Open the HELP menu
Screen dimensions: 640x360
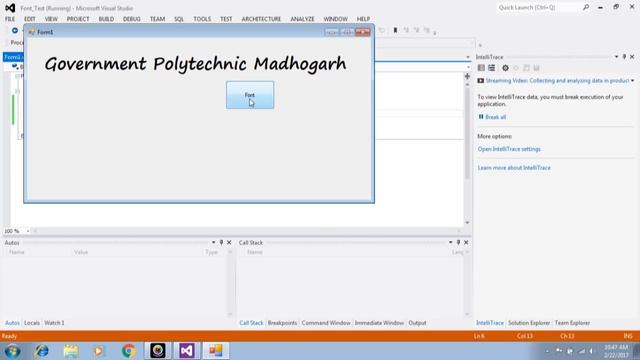pyautogui.click(x=363, y=19)
